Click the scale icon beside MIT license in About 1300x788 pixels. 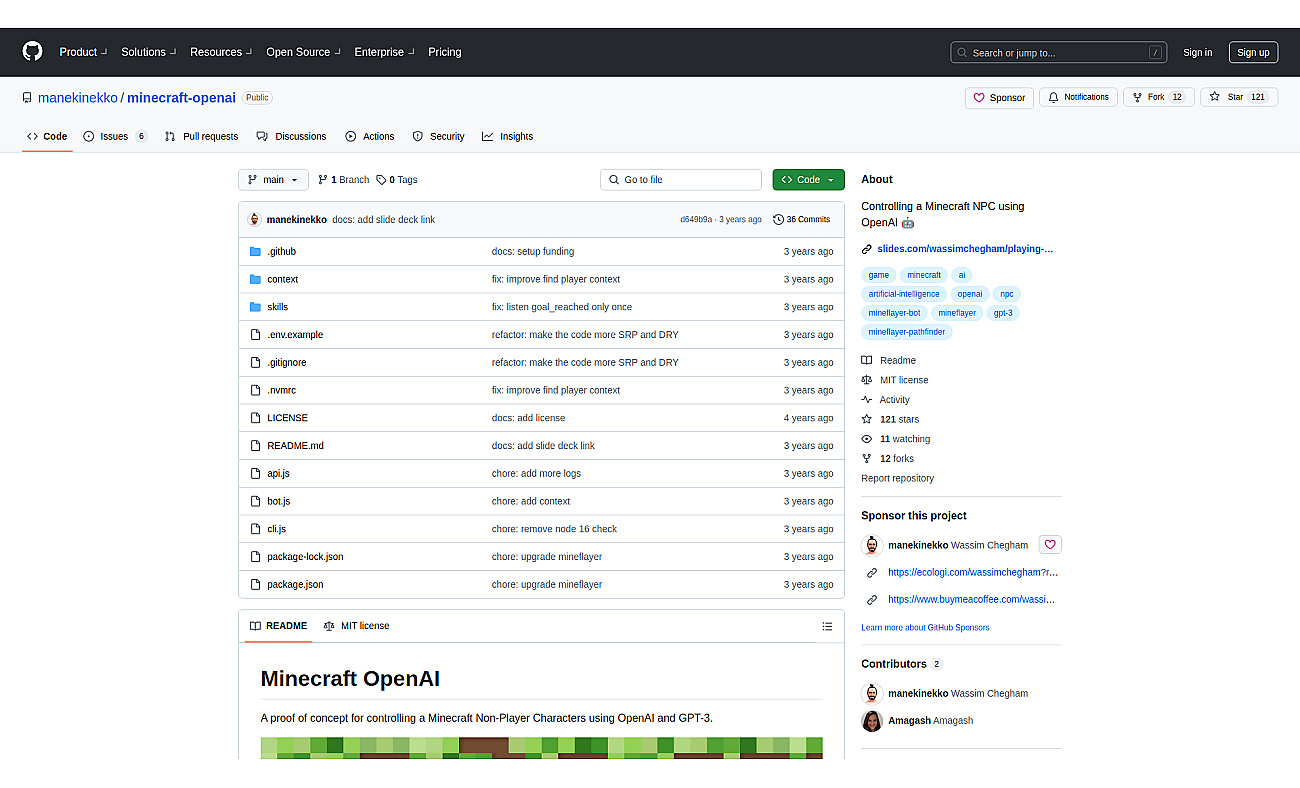pos(867,380)
